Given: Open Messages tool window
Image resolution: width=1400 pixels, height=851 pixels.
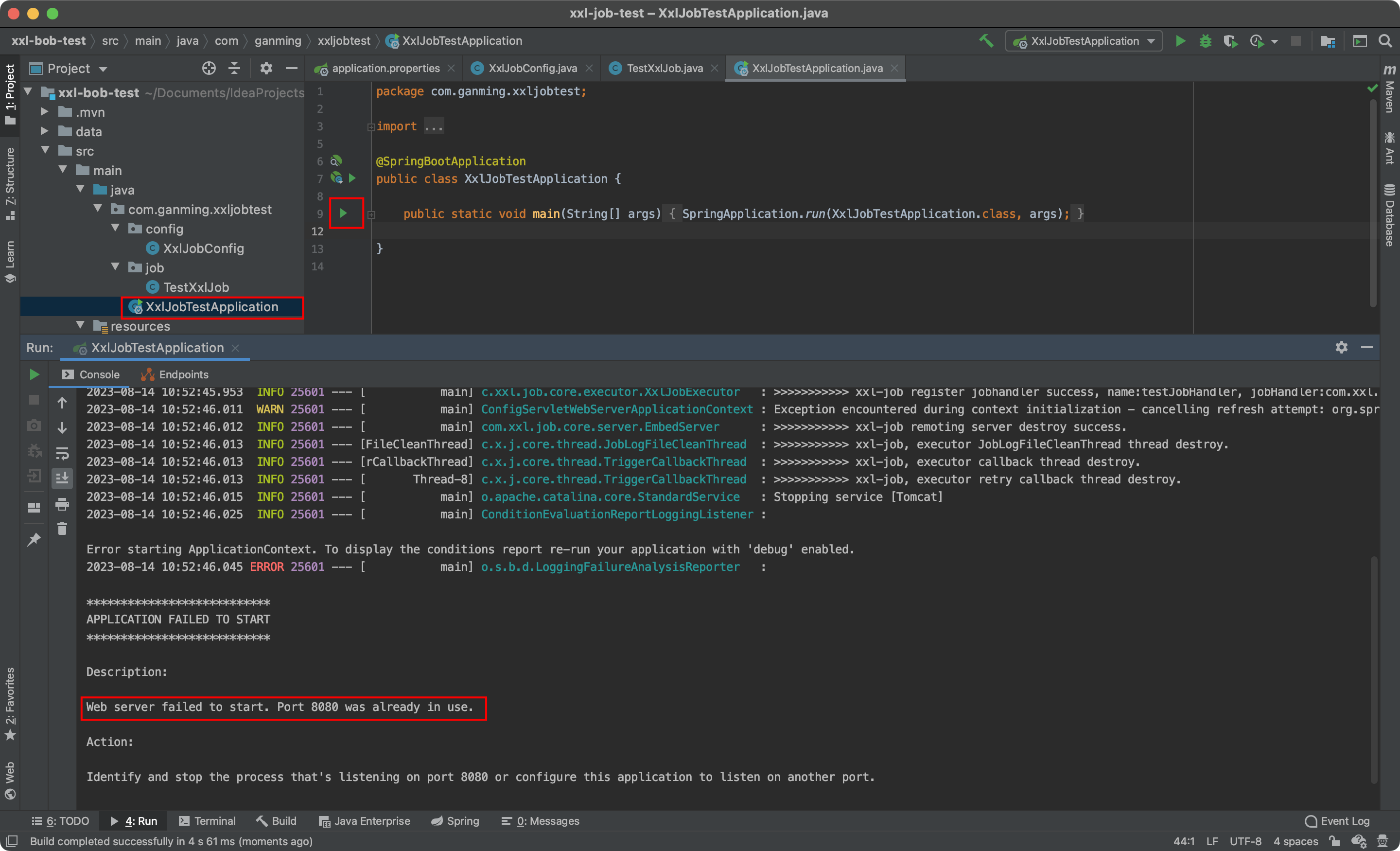Looking at the screenshot, I should pyautogui.click(x=541, y=820).
